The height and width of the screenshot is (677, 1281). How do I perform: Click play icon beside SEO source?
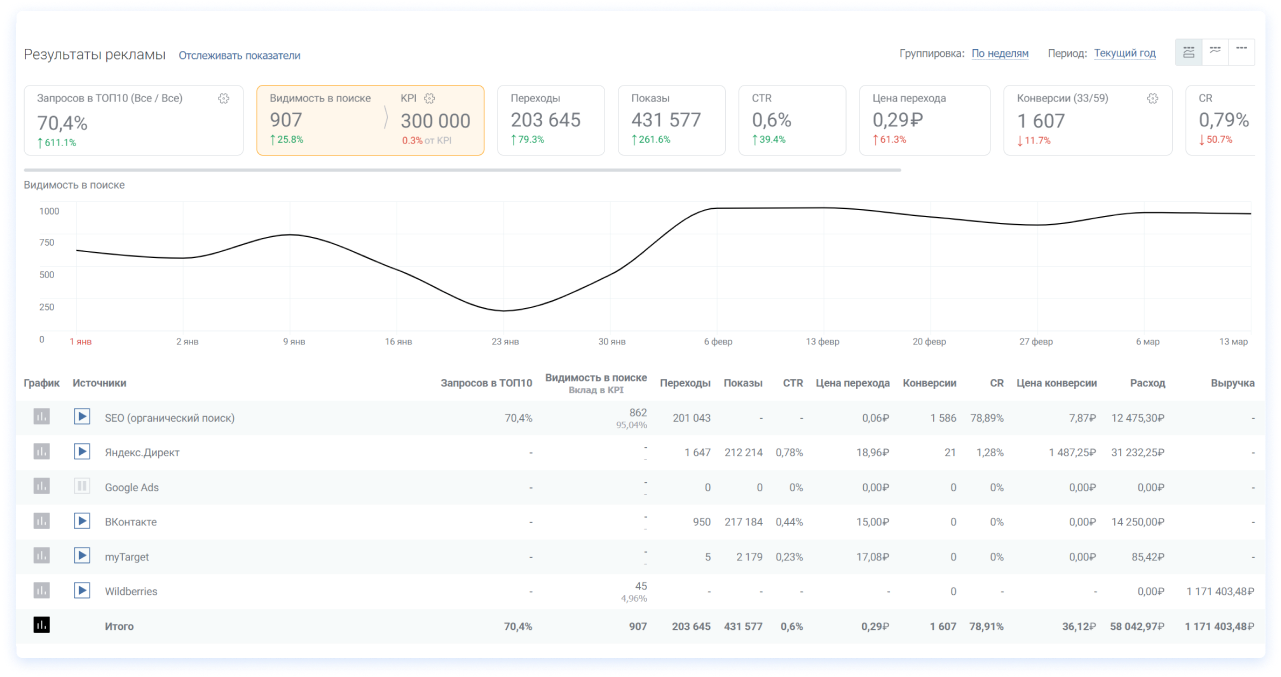82,417
